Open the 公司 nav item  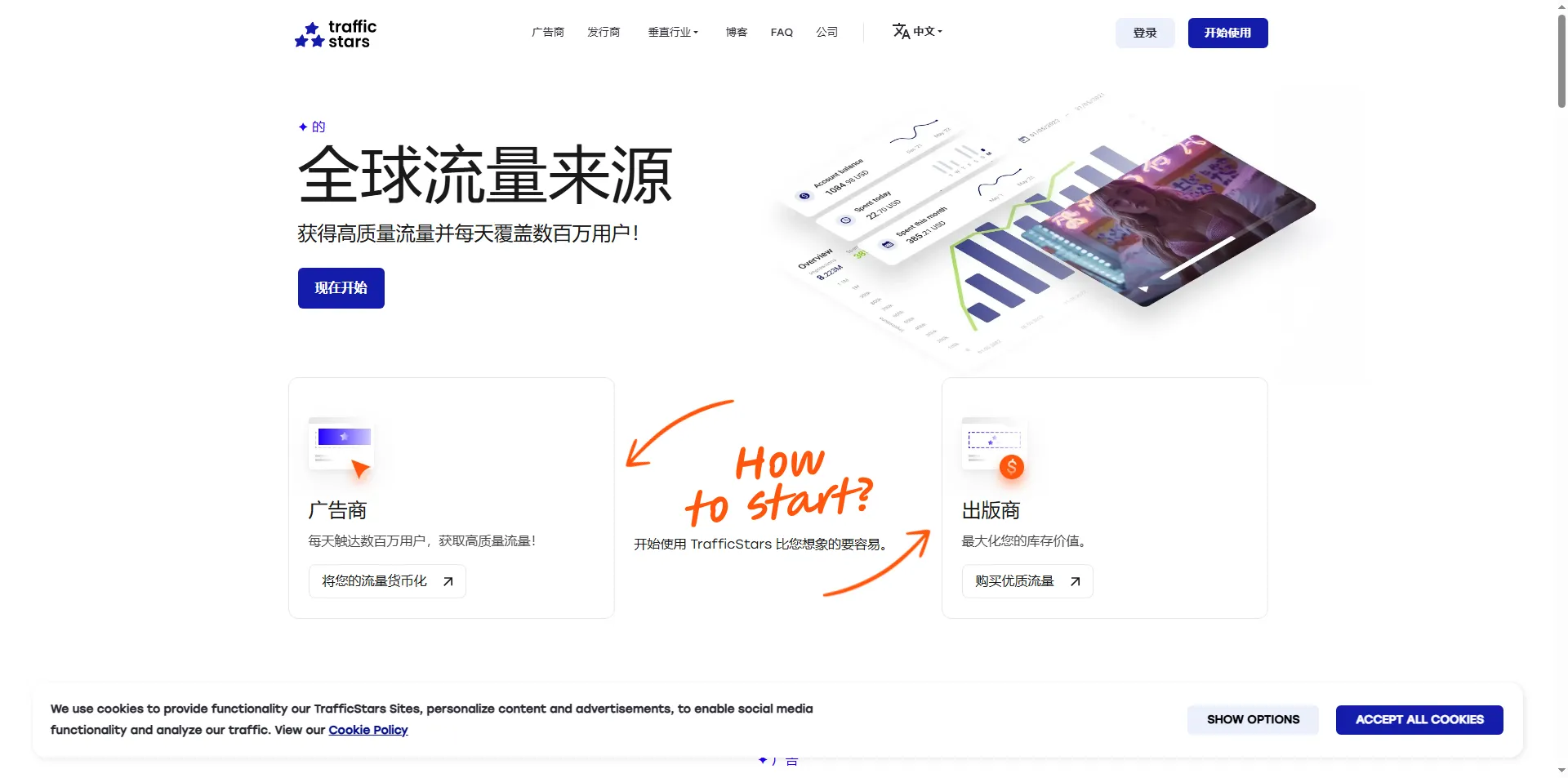(x=826, y=32)
